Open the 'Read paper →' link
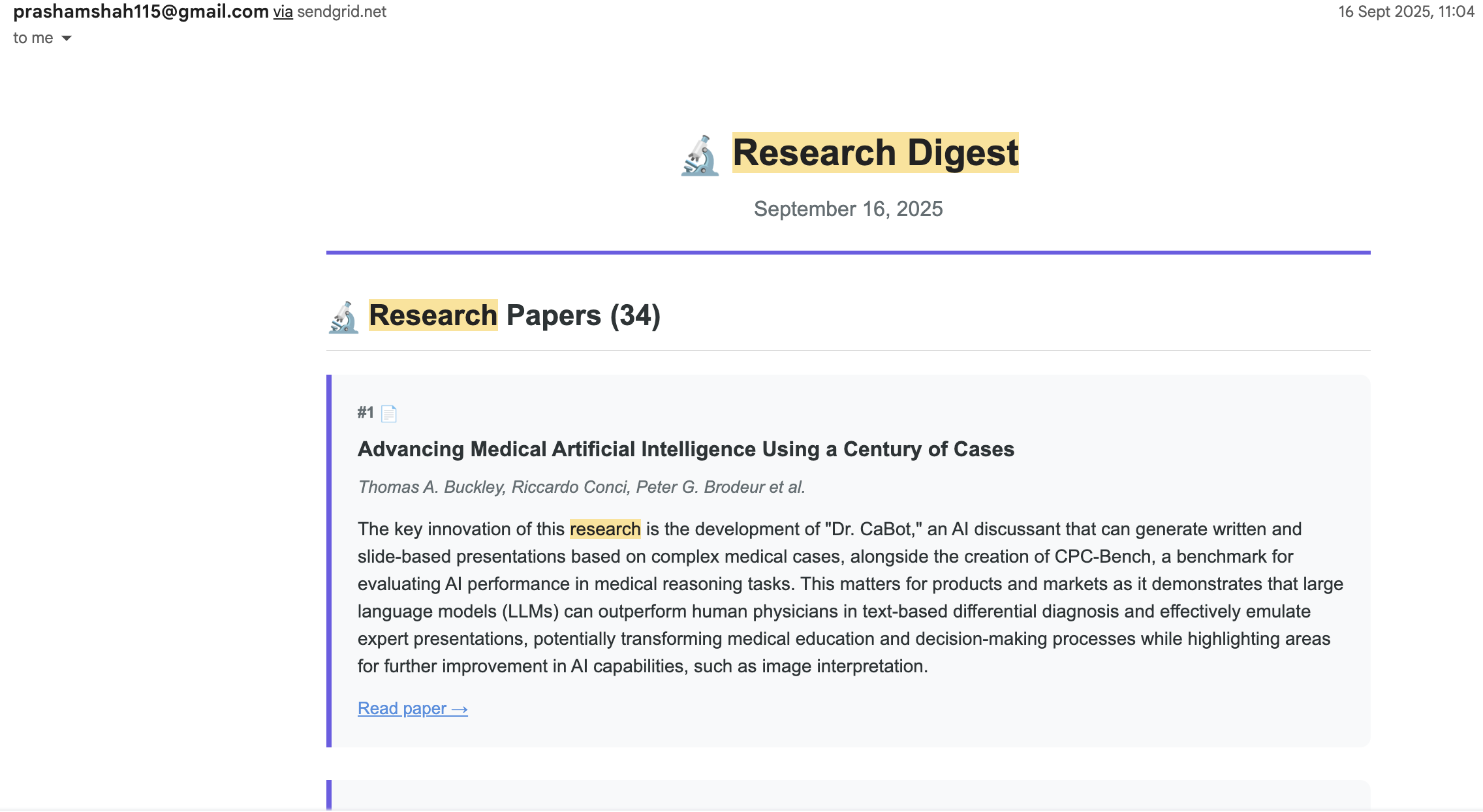 coord(412,708)
